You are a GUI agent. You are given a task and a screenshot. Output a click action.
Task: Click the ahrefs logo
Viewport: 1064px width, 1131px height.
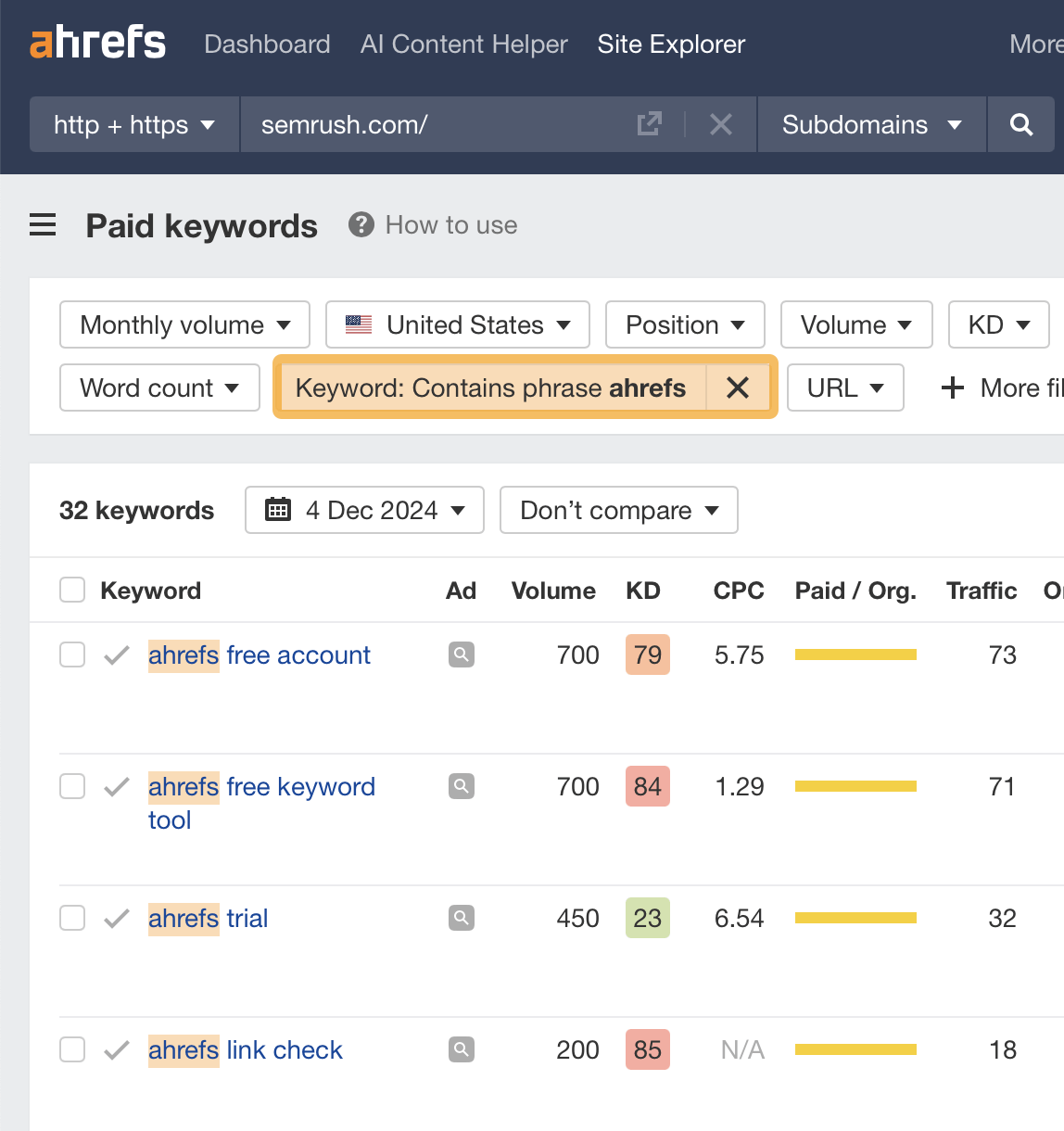97,42
